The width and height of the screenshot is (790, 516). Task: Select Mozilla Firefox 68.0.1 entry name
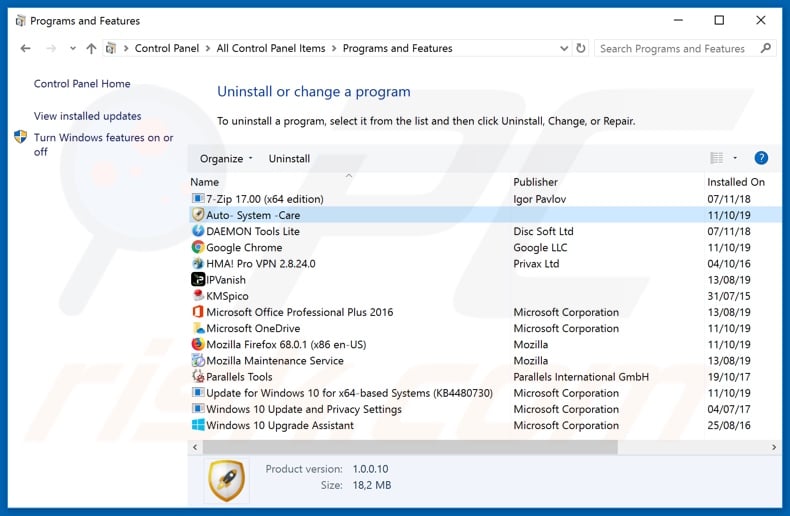pyautogui.click(x=286, y=344)
